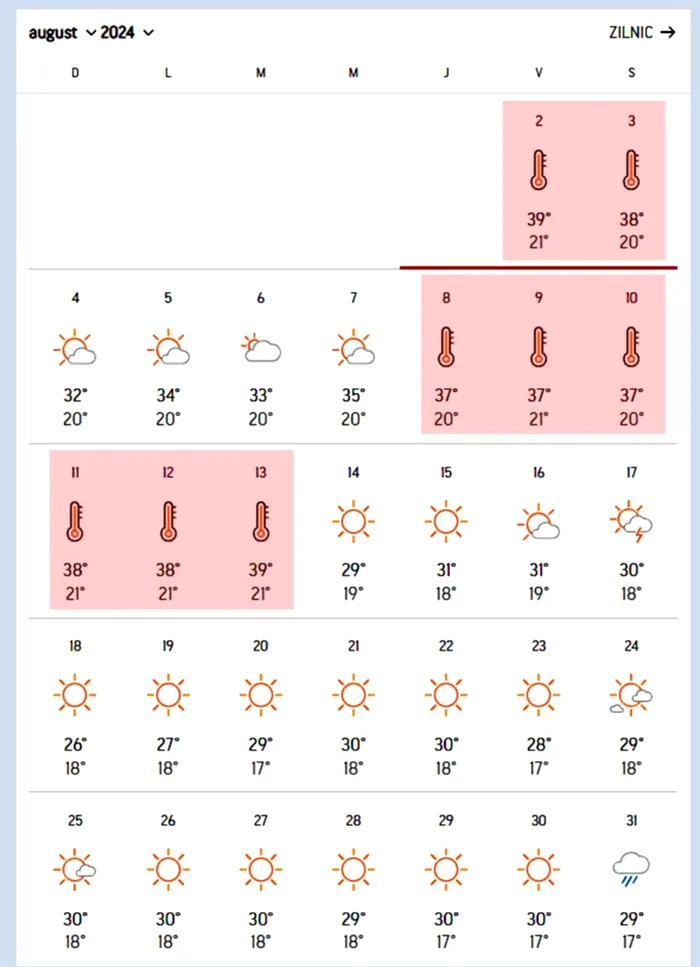Select day 28 date label

click(353, 821)
